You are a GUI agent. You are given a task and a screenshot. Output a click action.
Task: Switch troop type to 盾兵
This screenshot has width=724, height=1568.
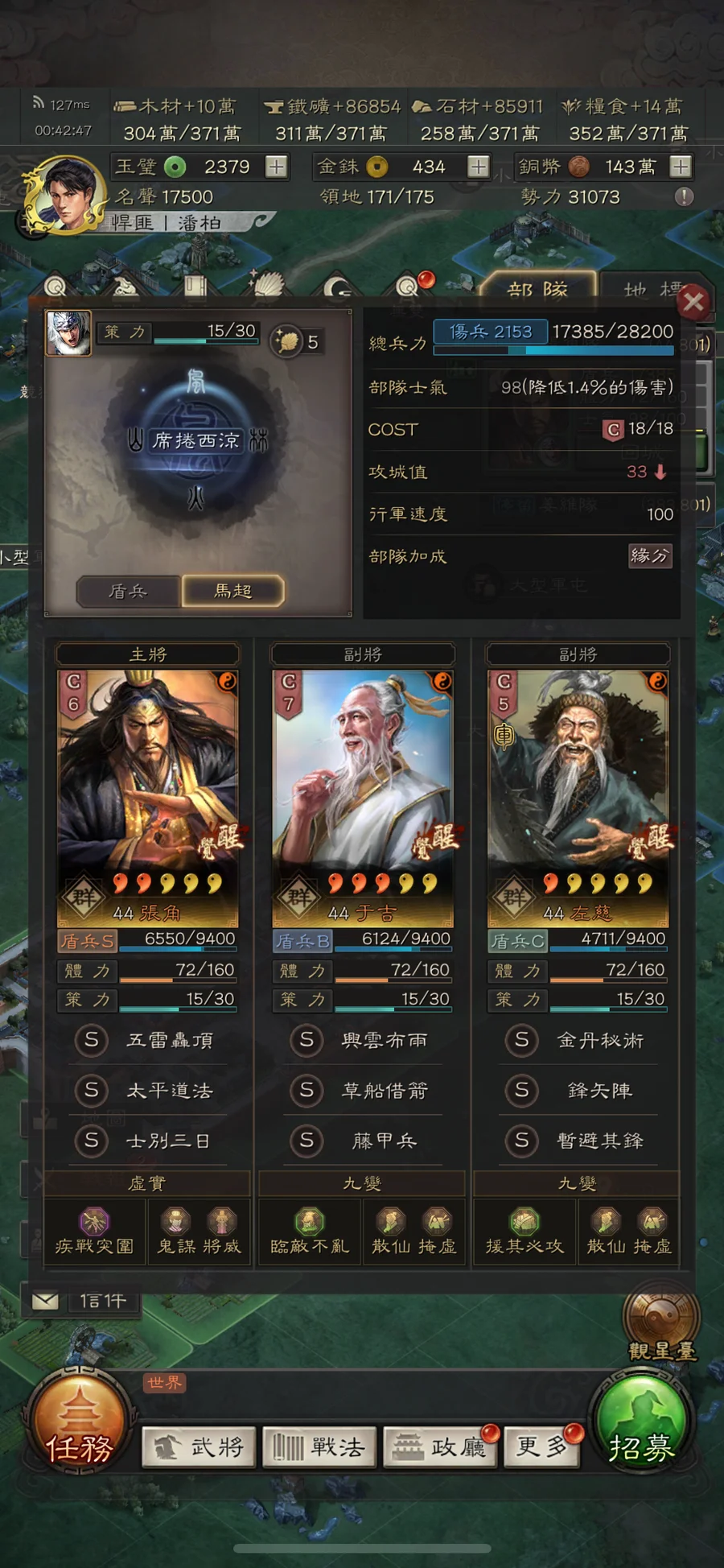click(129, 592)
